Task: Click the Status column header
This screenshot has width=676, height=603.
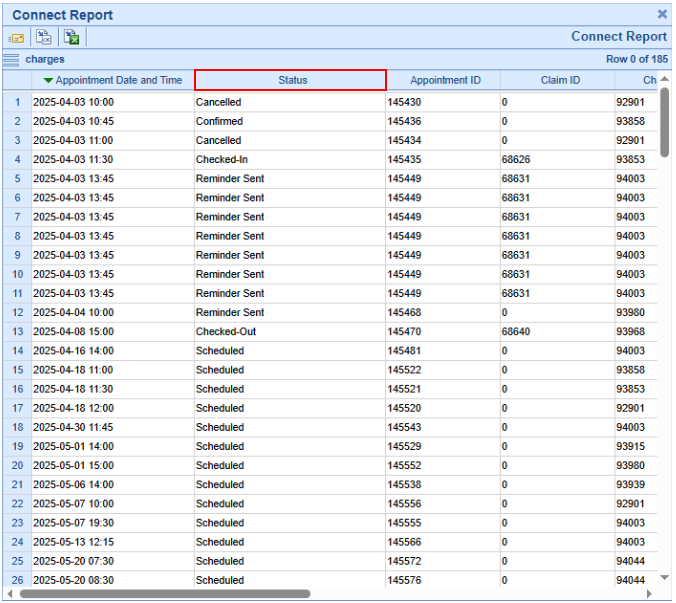Action: coord(291,80)
